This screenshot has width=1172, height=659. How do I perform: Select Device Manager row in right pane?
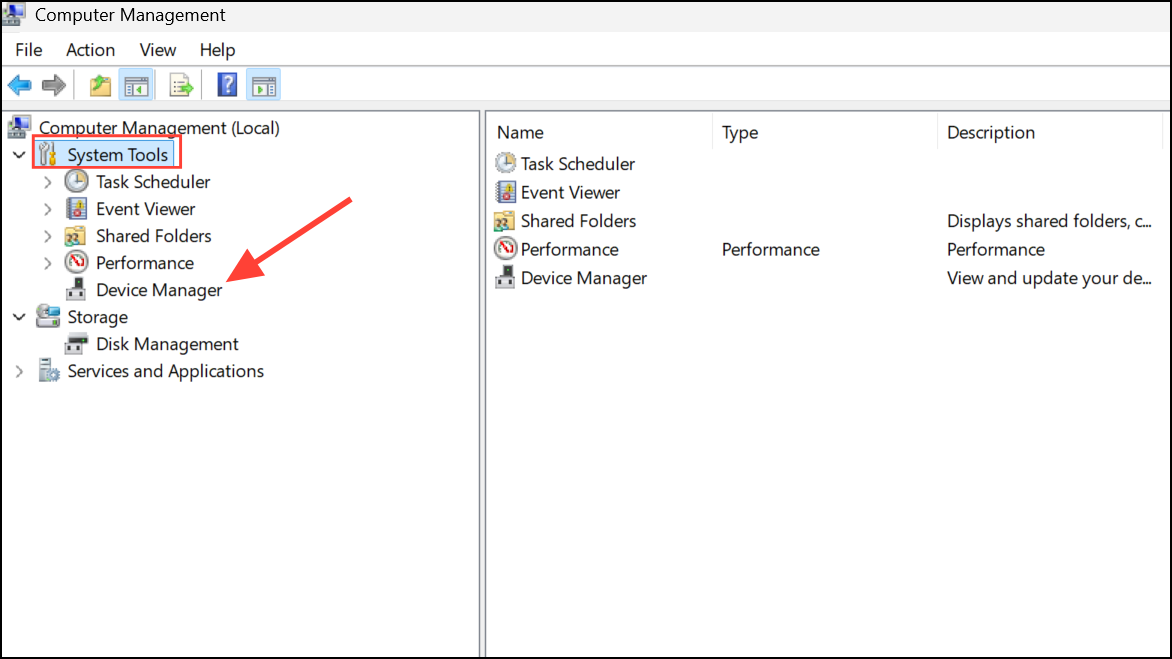(584, 278)
